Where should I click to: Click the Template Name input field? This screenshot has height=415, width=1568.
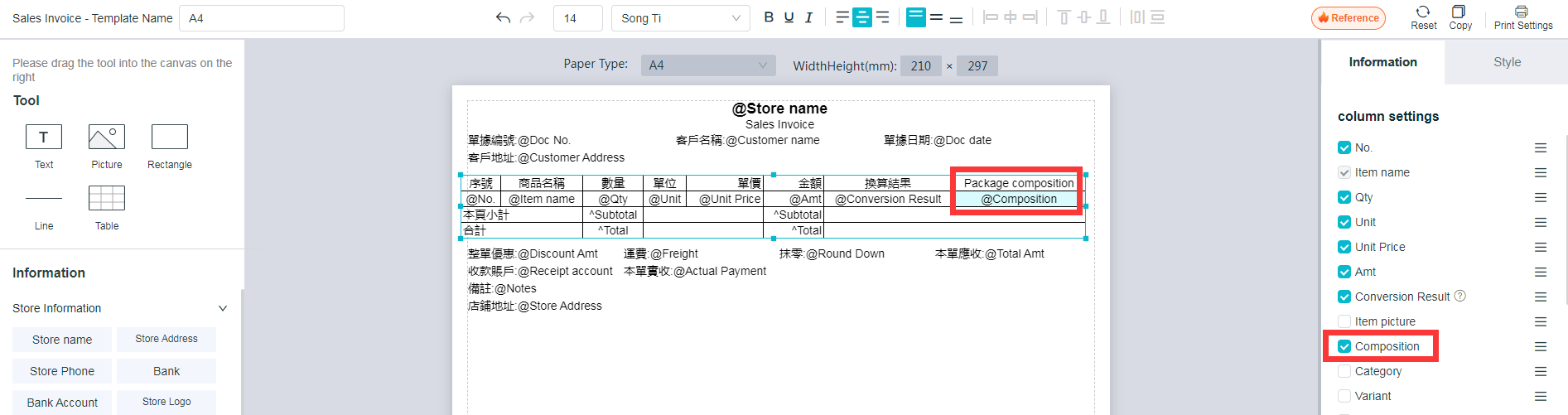[261, 18]
